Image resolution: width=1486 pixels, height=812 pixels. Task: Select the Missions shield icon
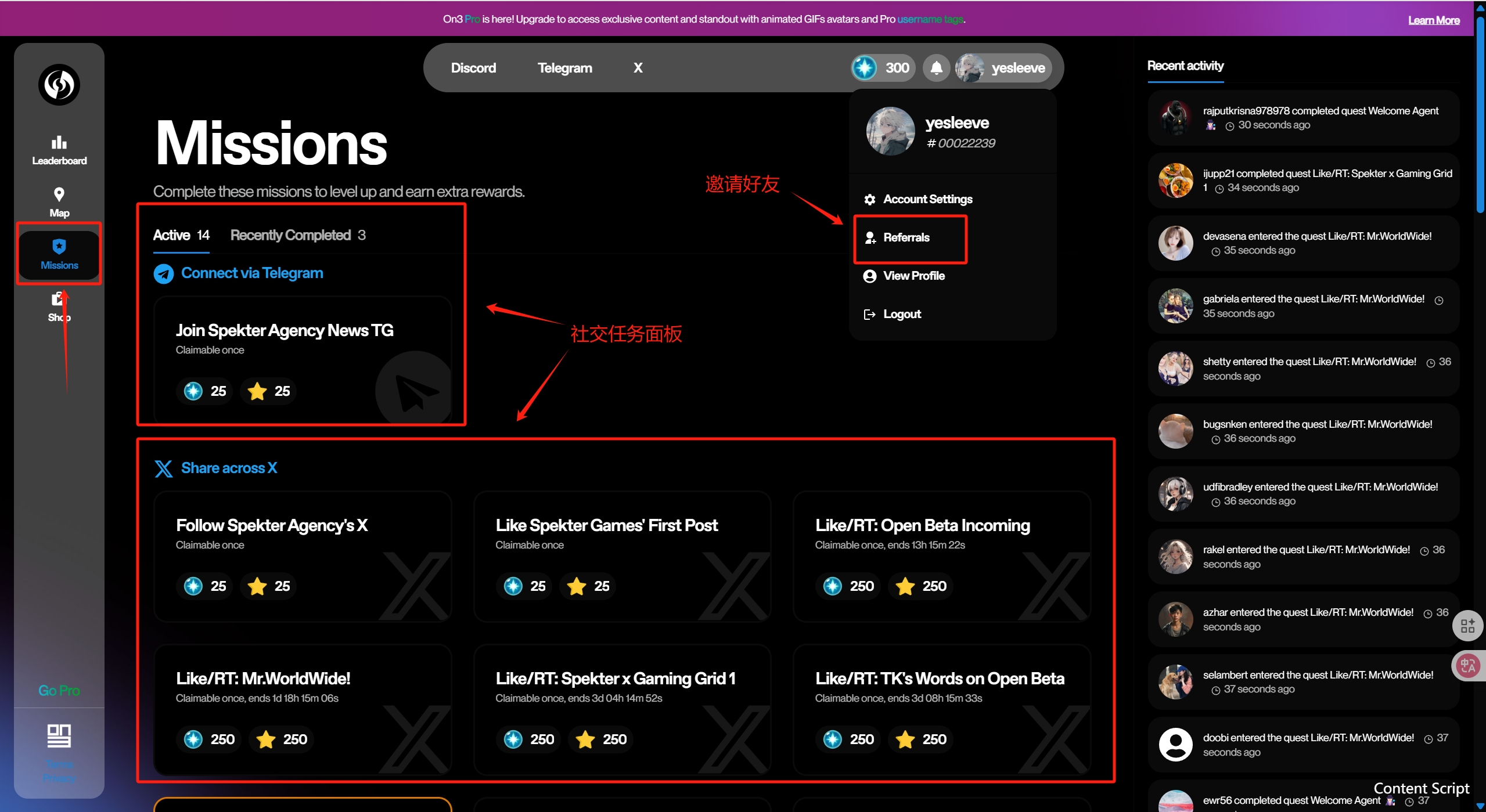[59, 246]
